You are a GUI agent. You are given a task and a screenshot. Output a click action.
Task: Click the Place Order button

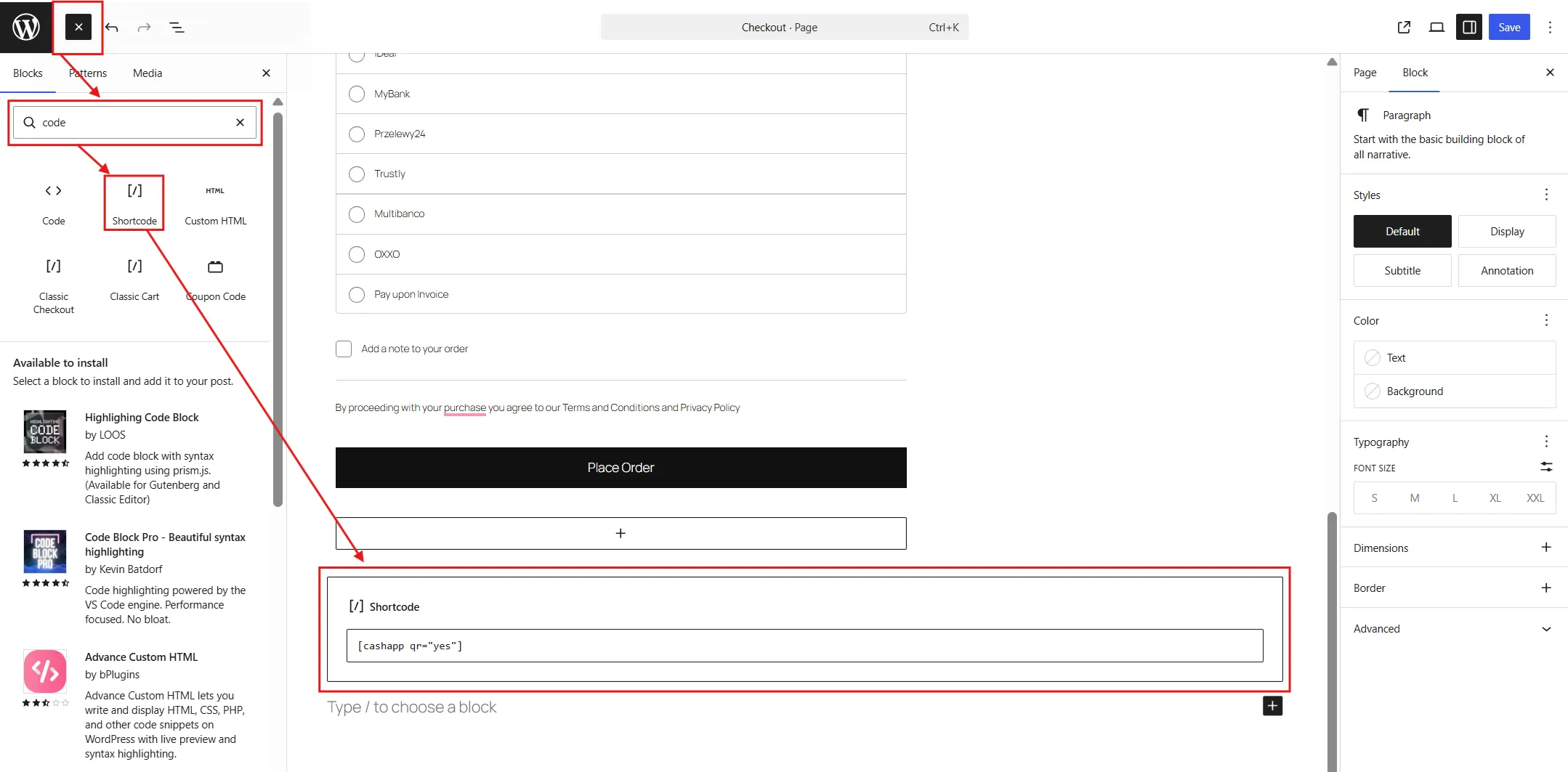point(621,468)
